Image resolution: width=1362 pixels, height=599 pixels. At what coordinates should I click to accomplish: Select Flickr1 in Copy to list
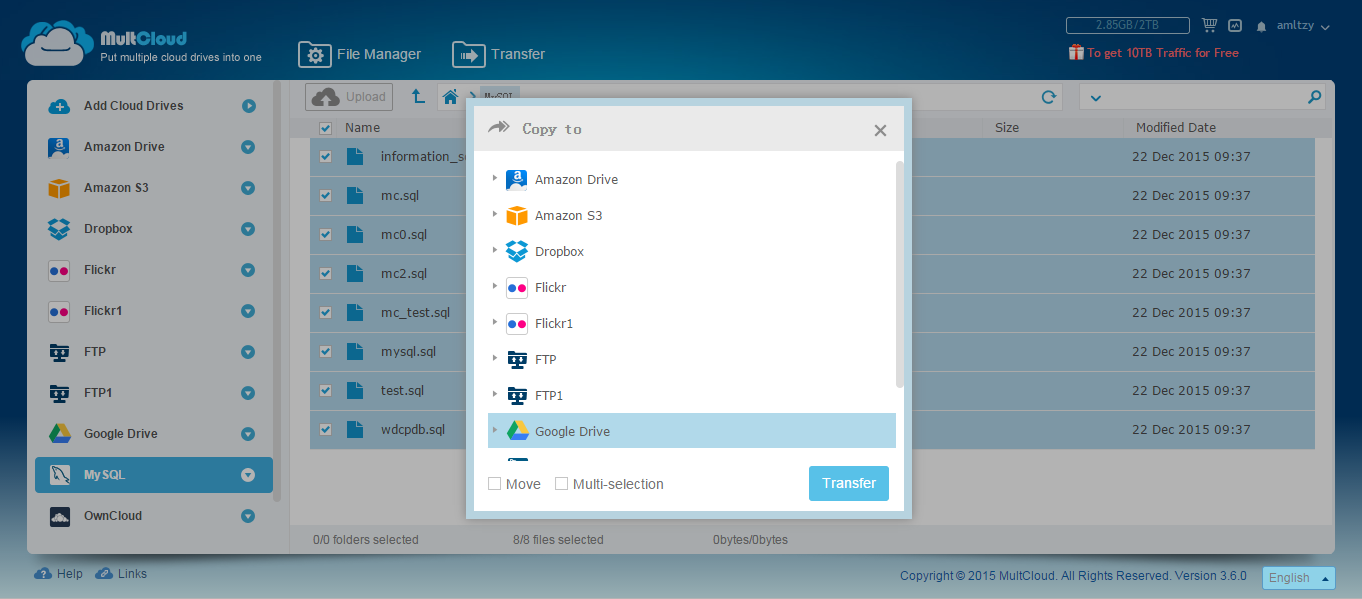(692, 324)
